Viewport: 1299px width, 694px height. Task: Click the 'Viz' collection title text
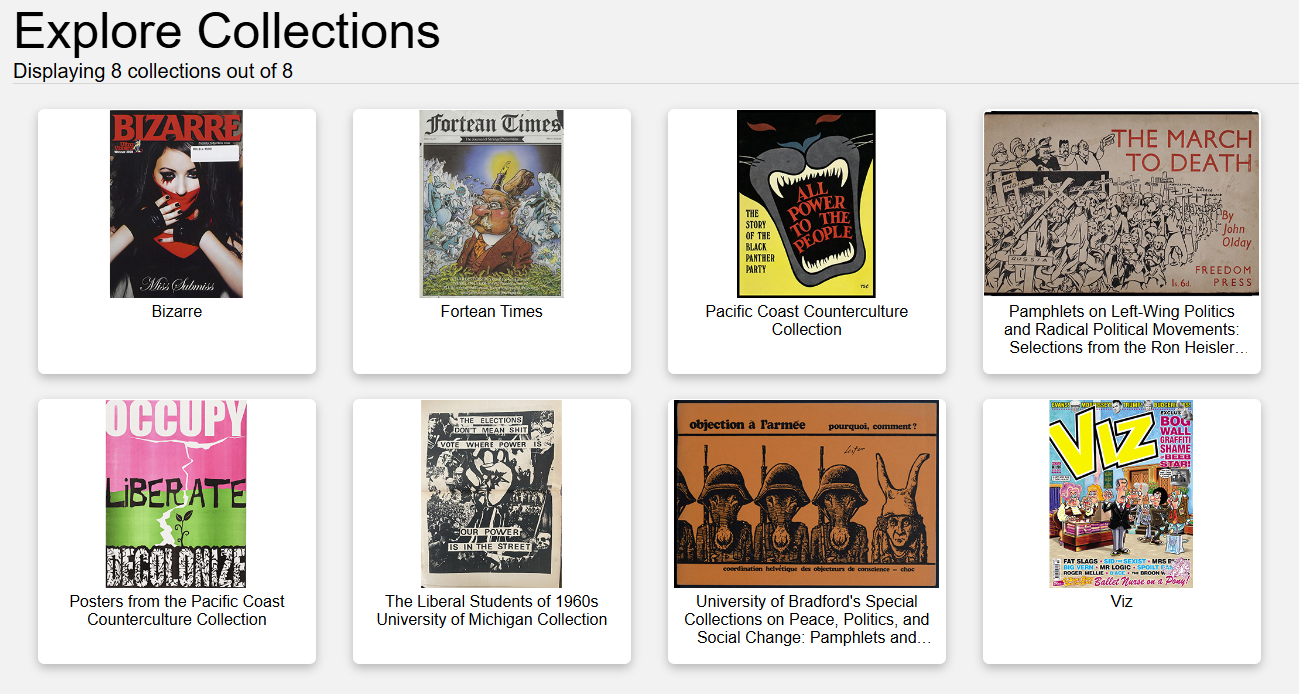(1122, 602)
